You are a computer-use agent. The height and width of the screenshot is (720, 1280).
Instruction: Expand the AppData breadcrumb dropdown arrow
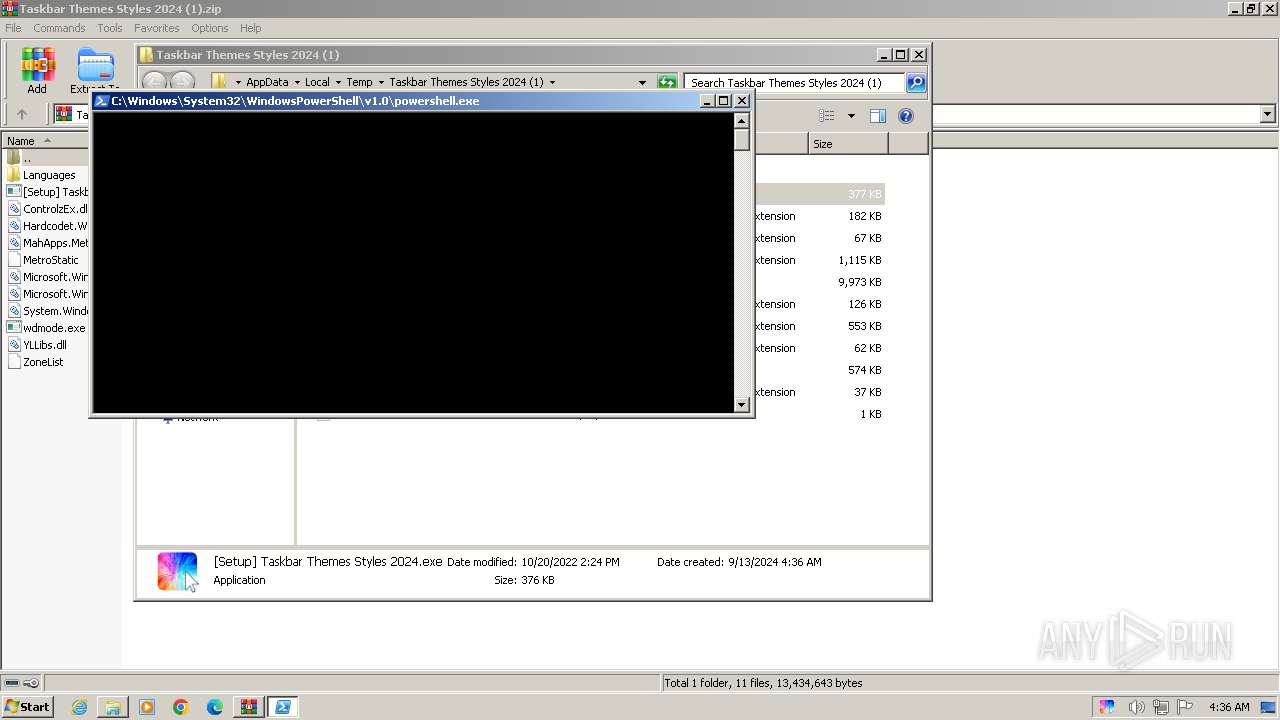tap(295, 83)
